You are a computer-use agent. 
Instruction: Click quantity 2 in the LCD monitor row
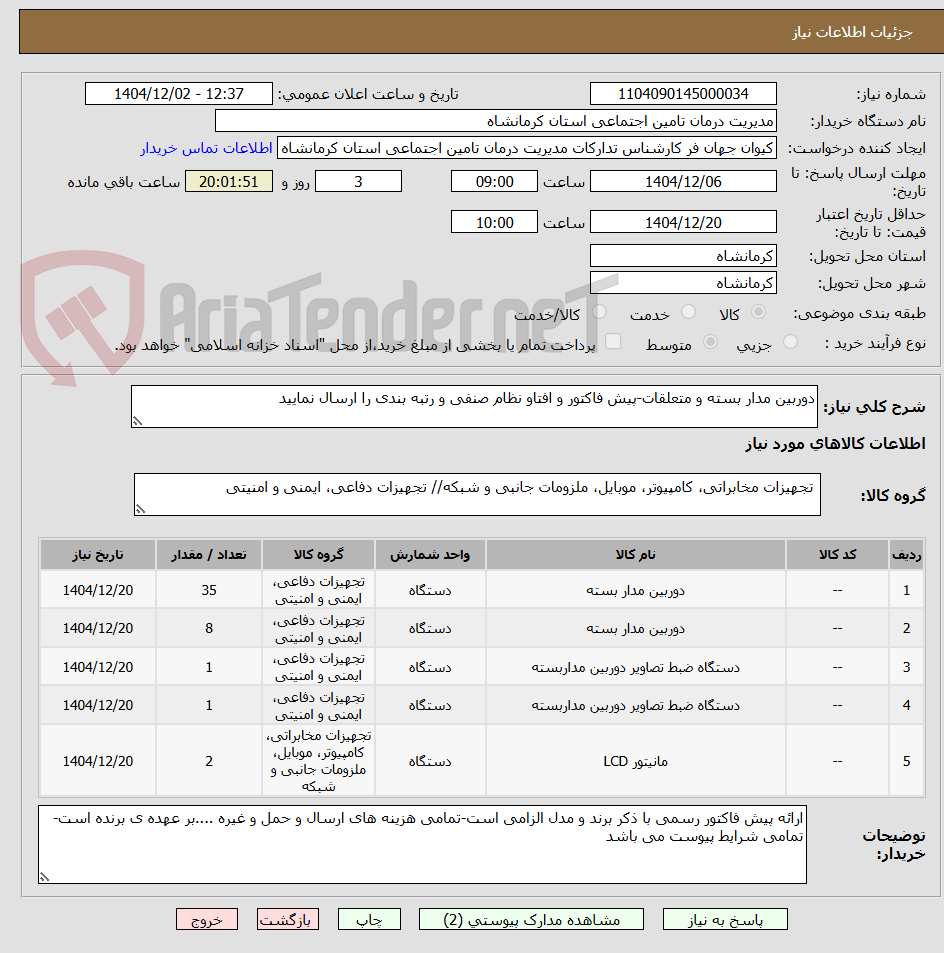click(208, 761)
